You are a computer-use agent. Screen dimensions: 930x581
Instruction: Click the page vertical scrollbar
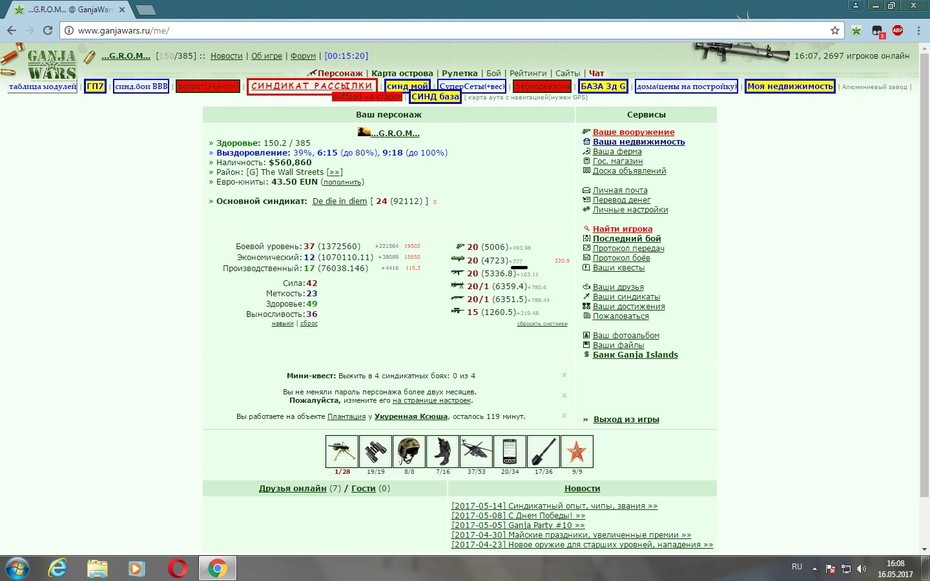pyautogui.click(x=924, y=273)
